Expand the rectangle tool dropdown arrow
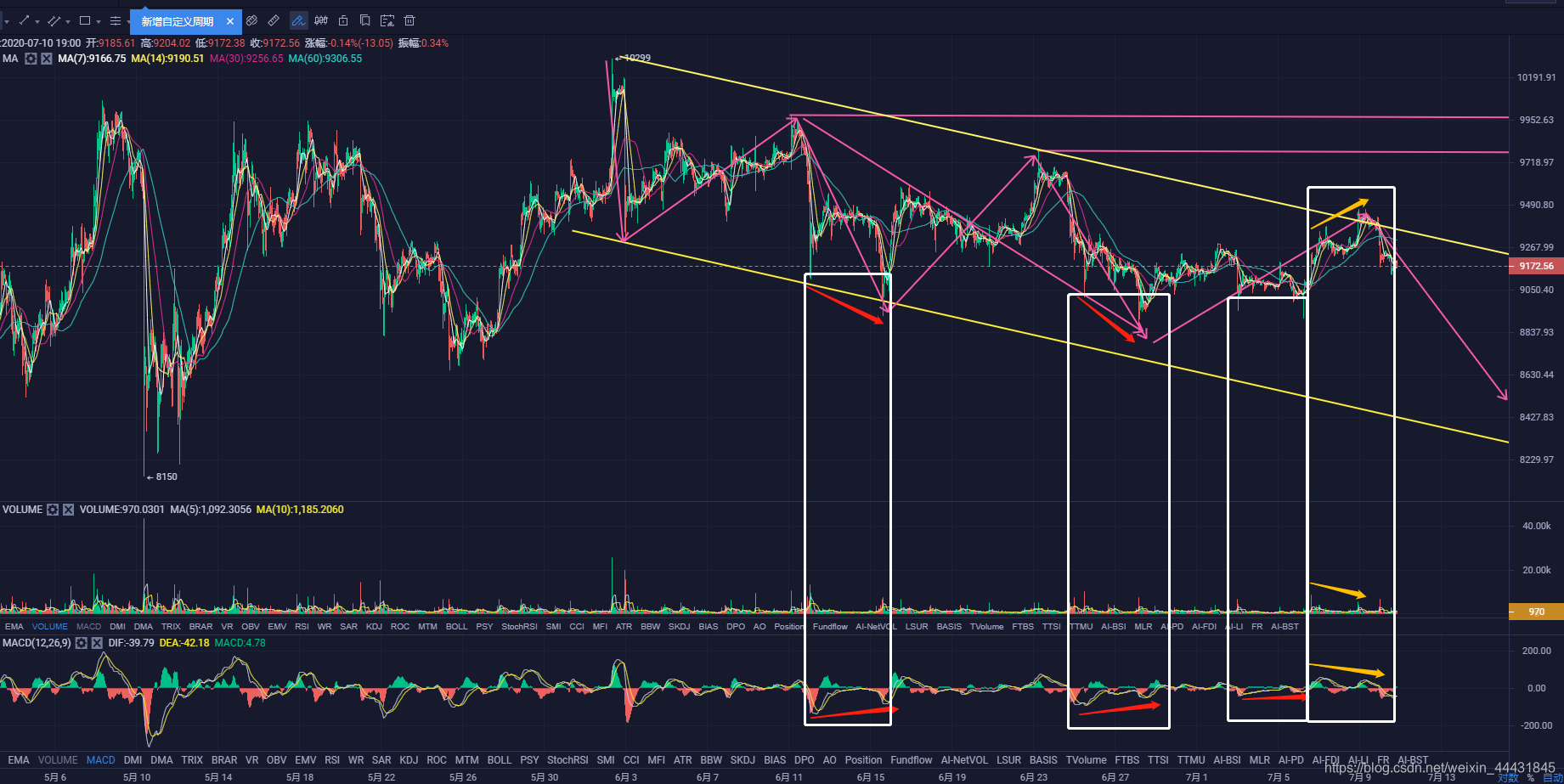Screen dimensions: 1564x784 click(99, 22)
